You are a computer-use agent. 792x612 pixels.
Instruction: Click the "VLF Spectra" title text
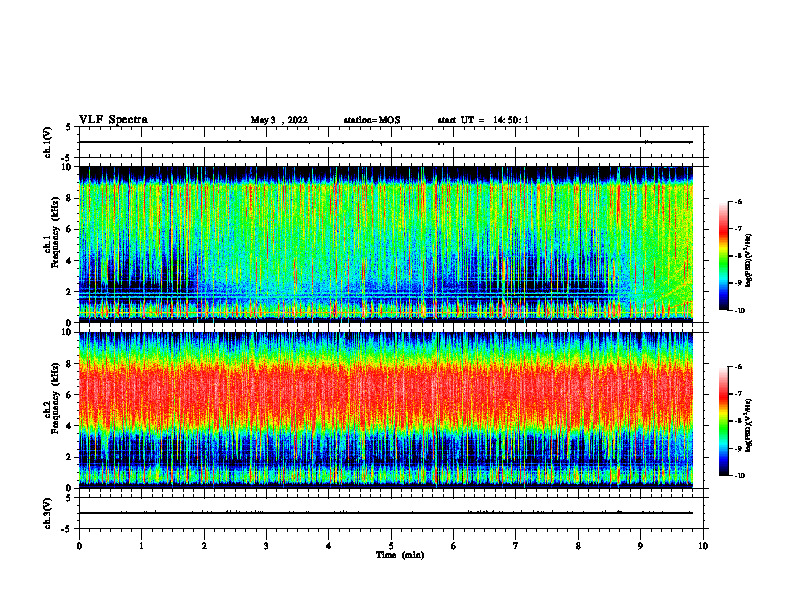[113, 120]
